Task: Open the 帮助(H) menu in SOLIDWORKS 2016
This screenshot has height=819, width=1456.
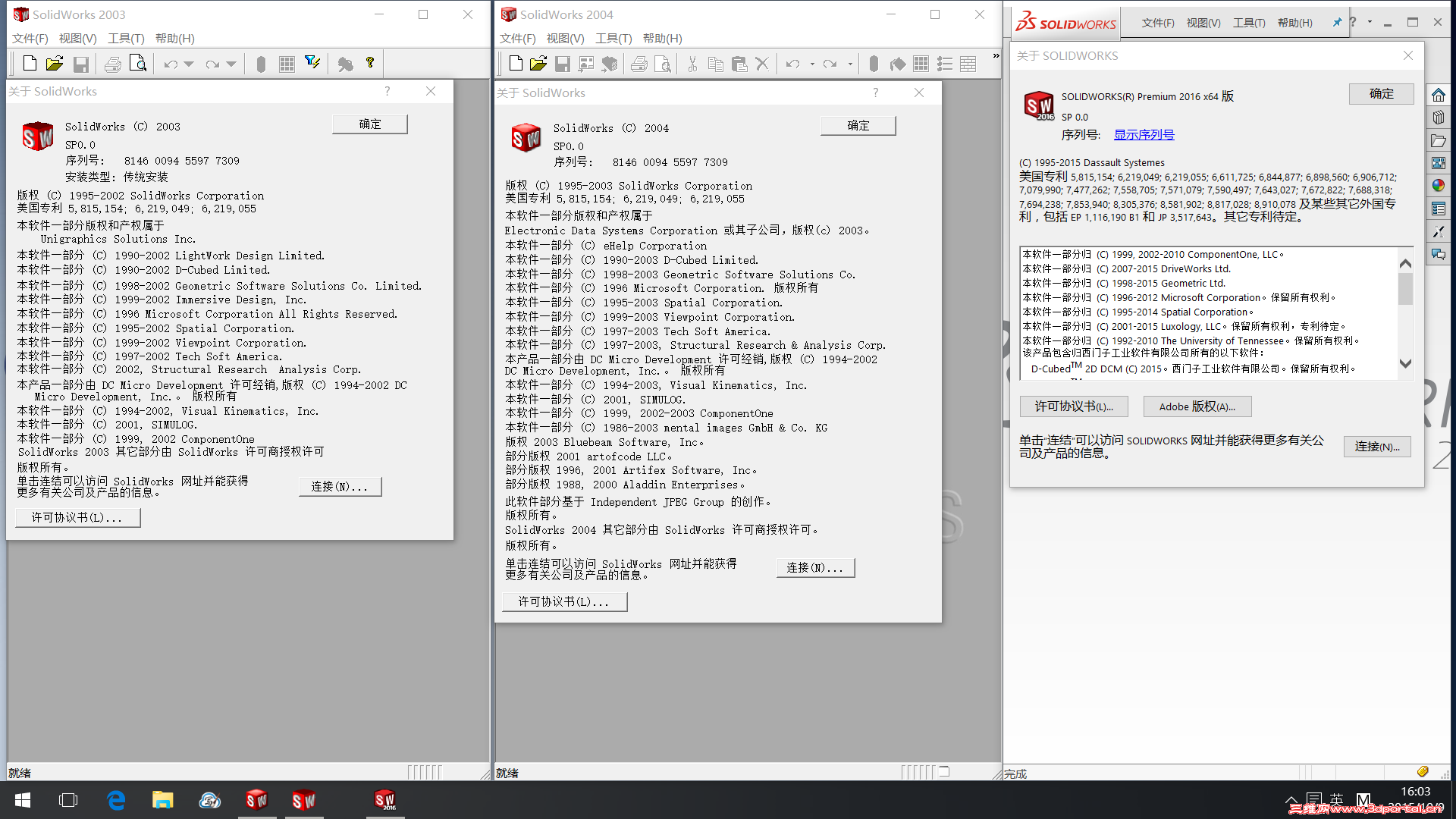Action: [1294, 23]
